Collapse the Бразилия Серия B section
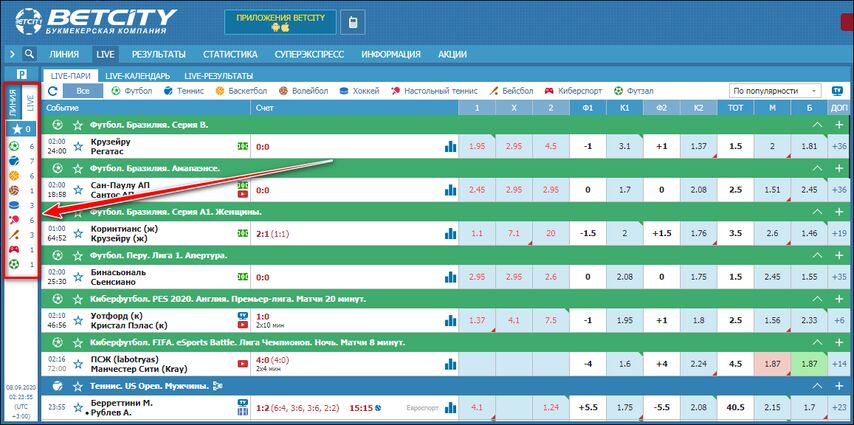The height and width of the screenshot is (425, 854). (817, 125)
